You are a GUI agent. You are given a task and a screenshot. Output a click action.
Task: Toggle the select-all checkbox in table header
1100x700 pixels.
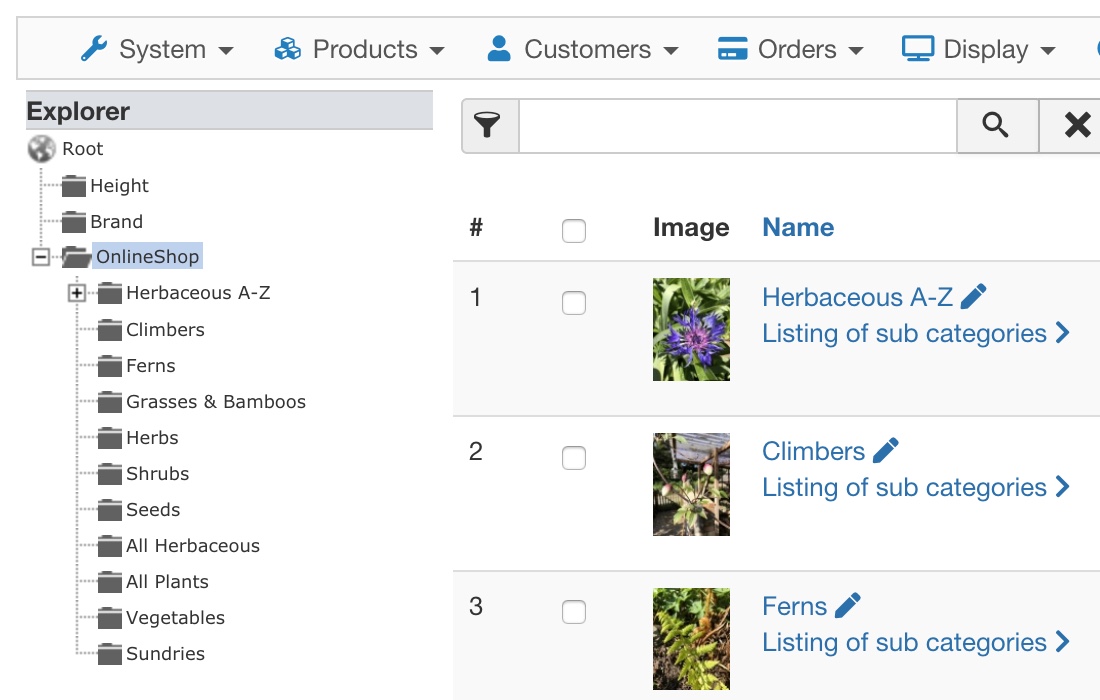(574, 231)
